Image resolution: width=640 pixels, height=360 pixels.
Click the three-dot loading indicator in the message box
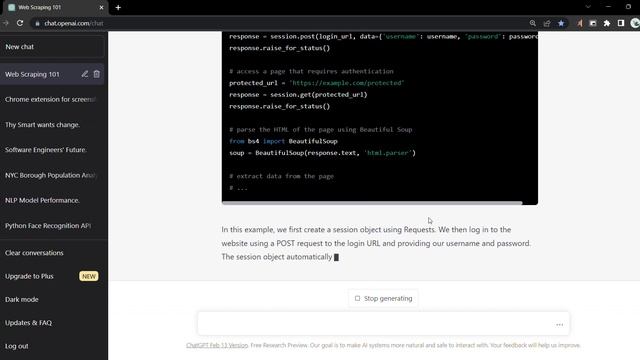click(x=559, y=324)
